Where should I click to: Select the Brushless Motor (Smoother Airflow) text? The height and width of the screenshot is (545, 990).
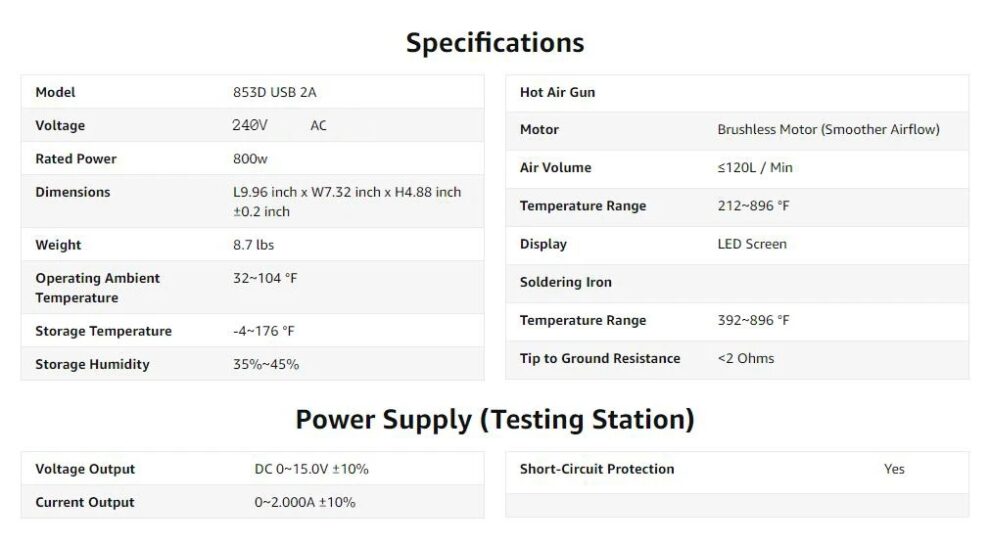click(x=828, y=130)
